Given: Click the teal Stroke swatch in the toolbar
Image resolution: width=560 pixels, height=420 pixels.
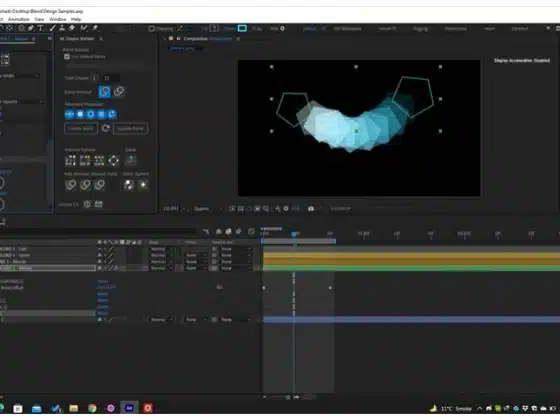Looking at the screenshot, I should [242, 28].
